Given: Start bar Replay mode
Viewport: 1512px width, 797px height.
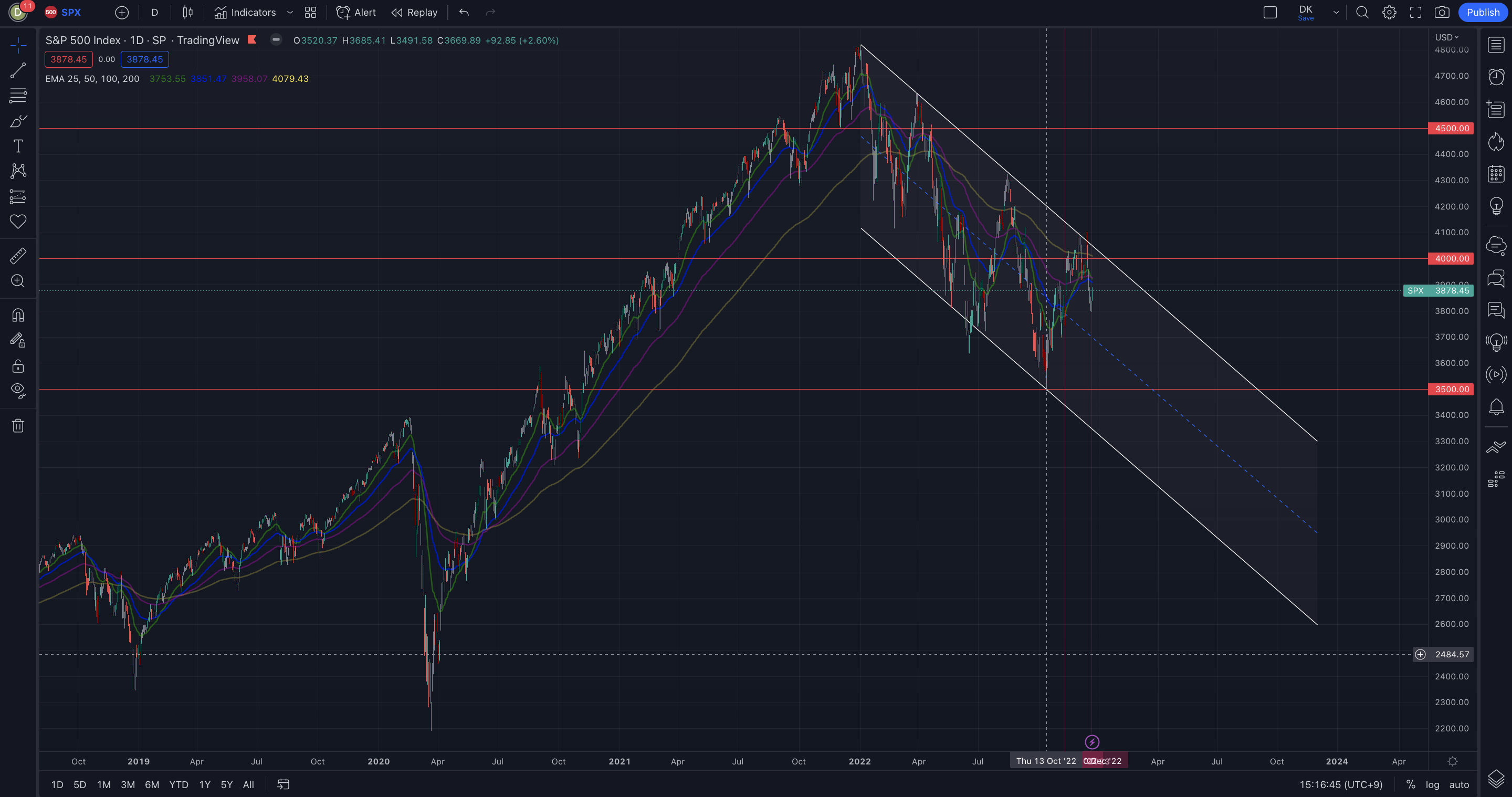Looking at the screenshot, I should tap(414, 12).
